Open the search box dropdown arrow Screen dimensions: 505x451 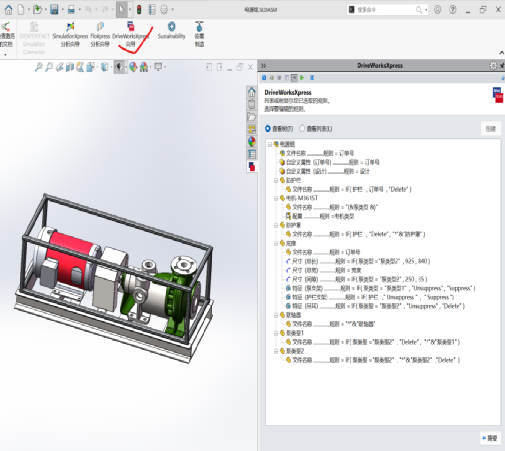426,10
